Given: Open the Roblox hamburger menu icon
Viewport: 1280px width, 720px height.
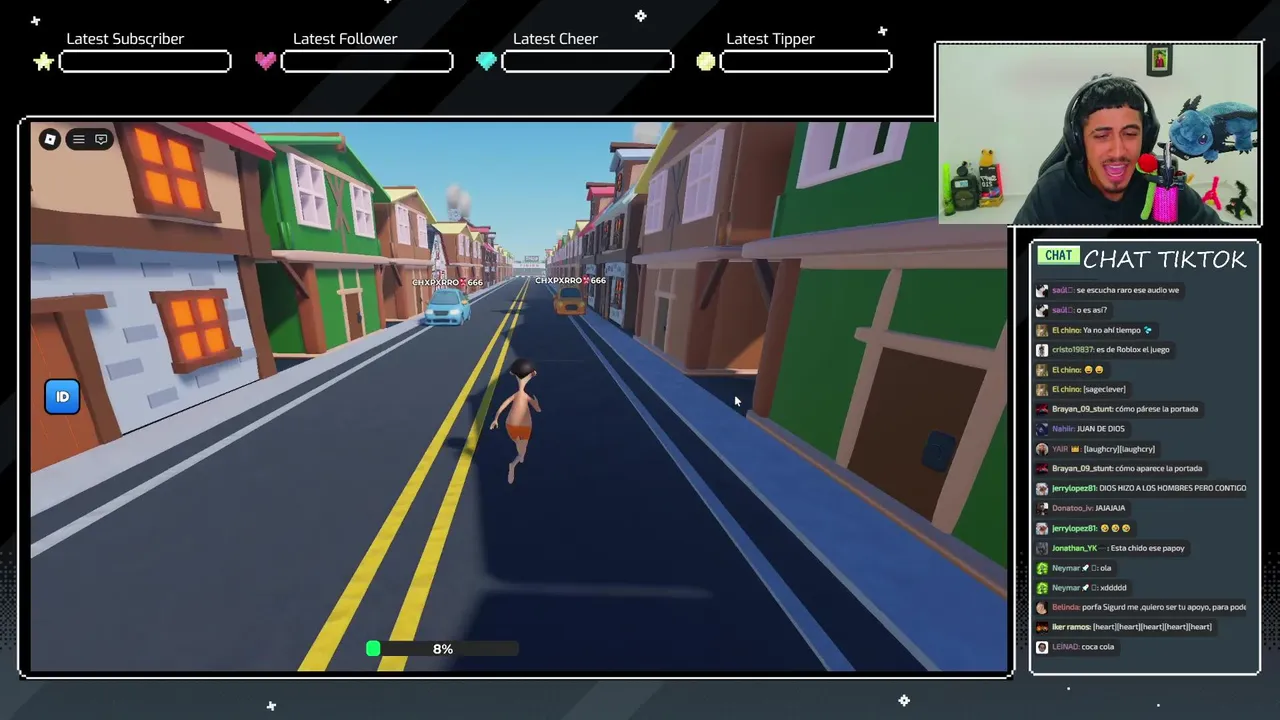Looking at the screenshot, I should coord(79,139).
